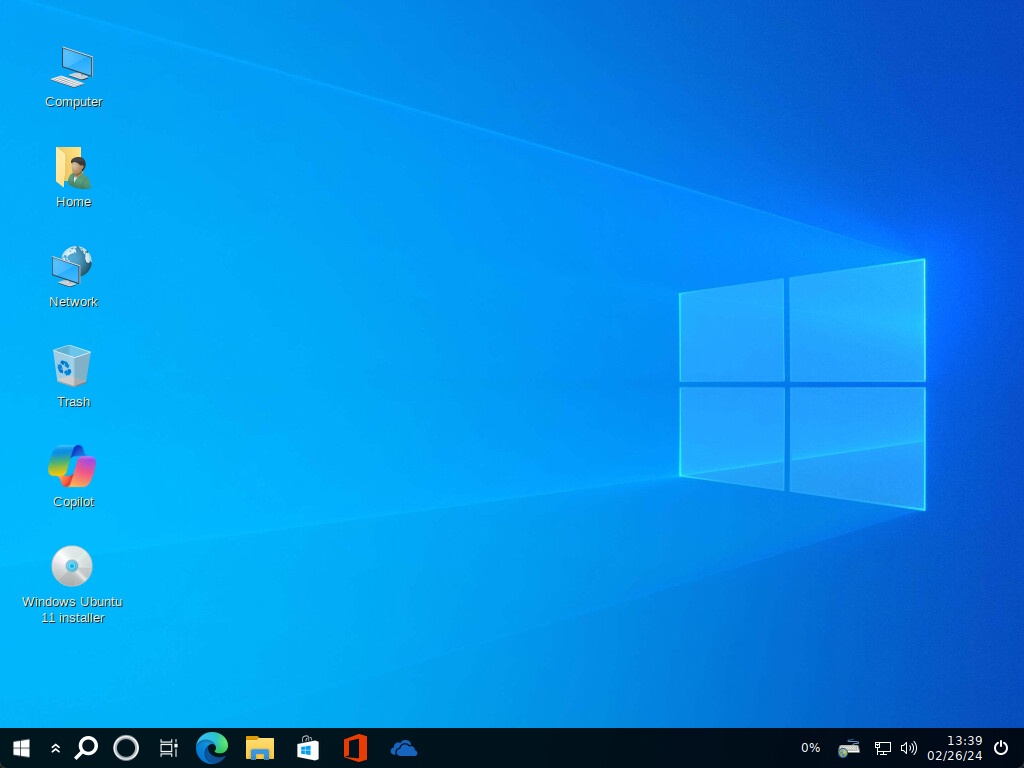Open the Office app in taskbar
Screen dimensions: 1024x768
[355, 748]
